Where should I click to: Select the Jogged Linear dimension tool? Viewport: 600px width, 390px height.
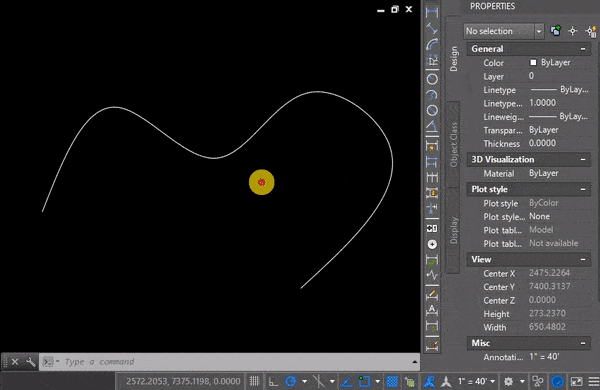click(432, 275)
